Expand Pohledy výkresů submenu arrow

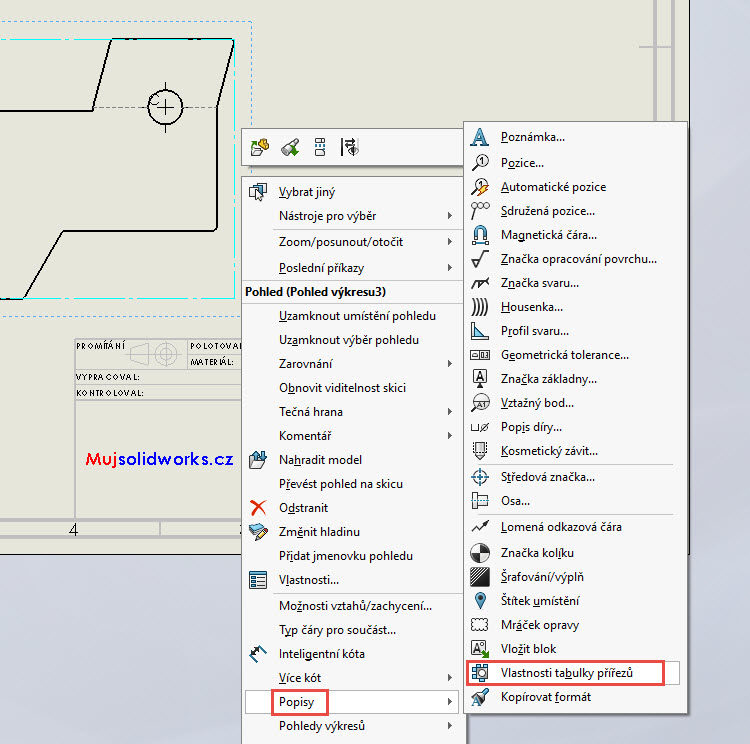click(450, 725)
